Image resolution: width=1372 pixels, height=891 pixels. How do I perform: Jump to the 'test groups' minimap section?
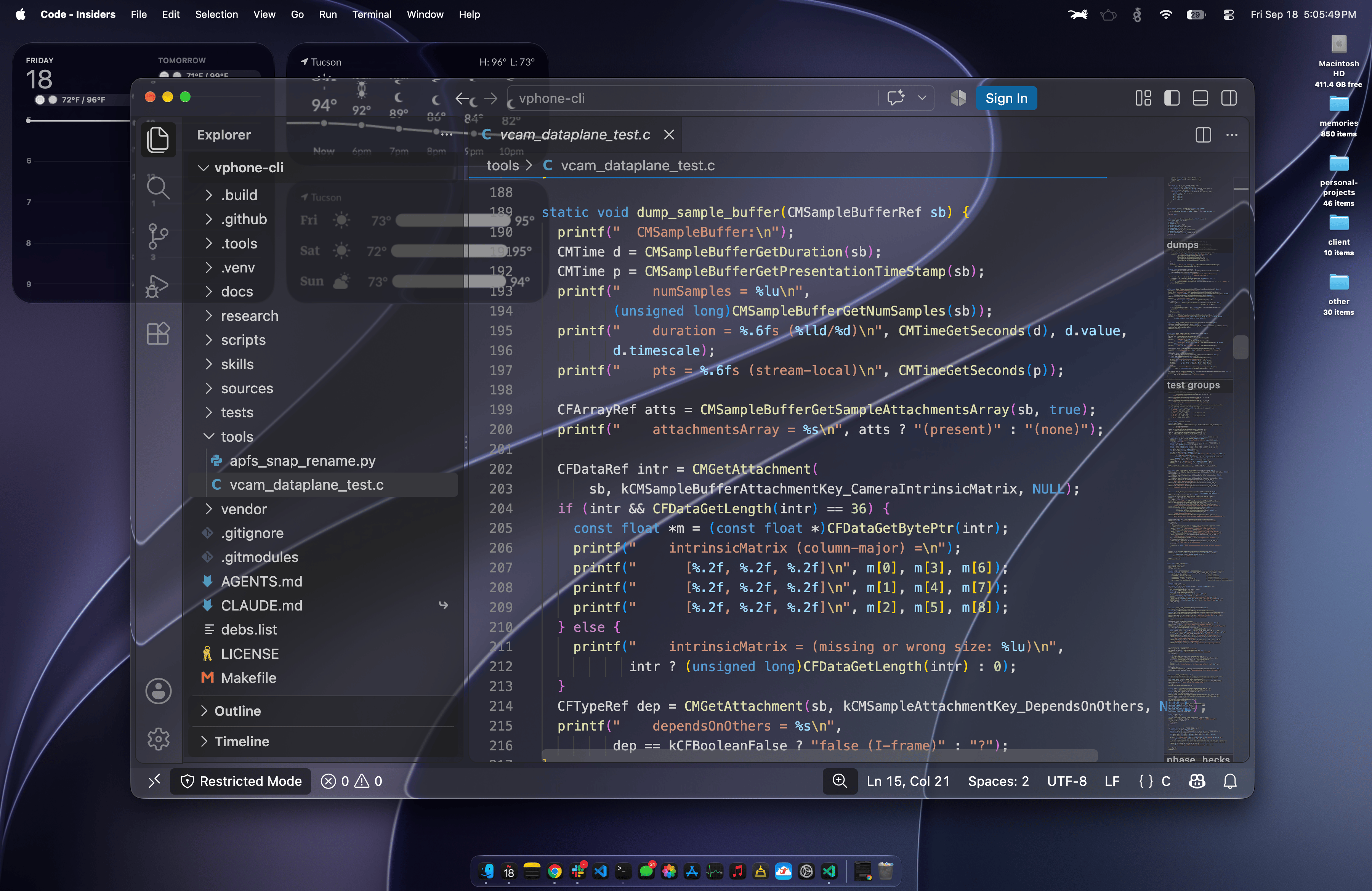pyautogui.click(x=1193, y=385)
